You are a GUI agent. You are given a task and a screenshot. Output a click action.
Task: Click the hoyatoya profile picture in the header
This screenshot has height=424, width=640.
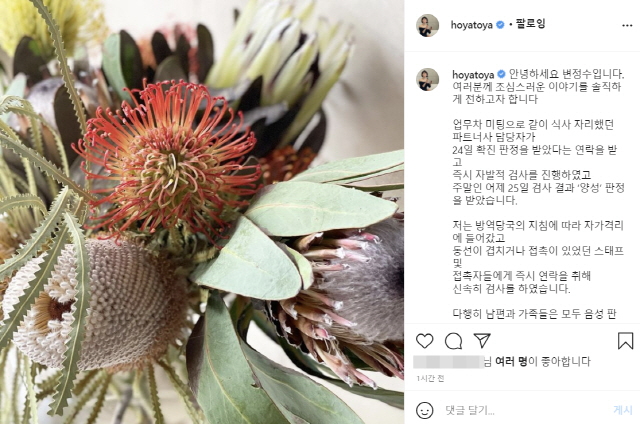427,25
